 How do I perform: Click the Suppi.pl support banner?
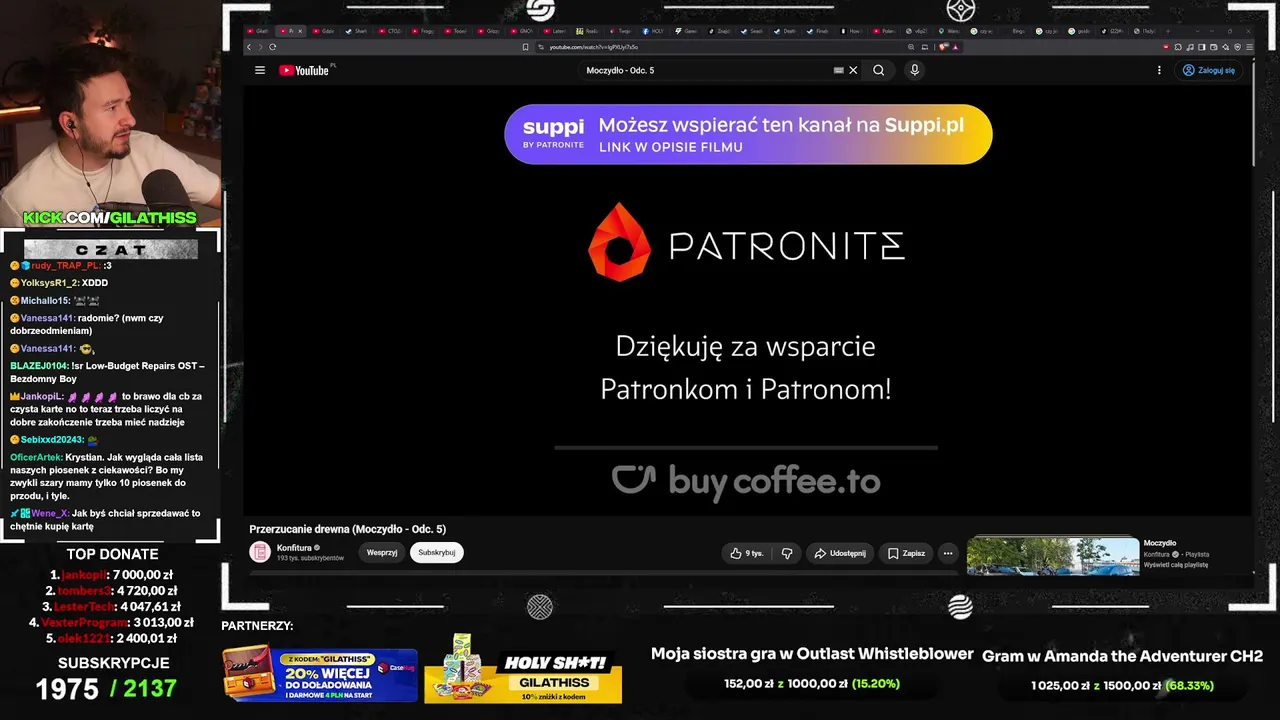748,134
